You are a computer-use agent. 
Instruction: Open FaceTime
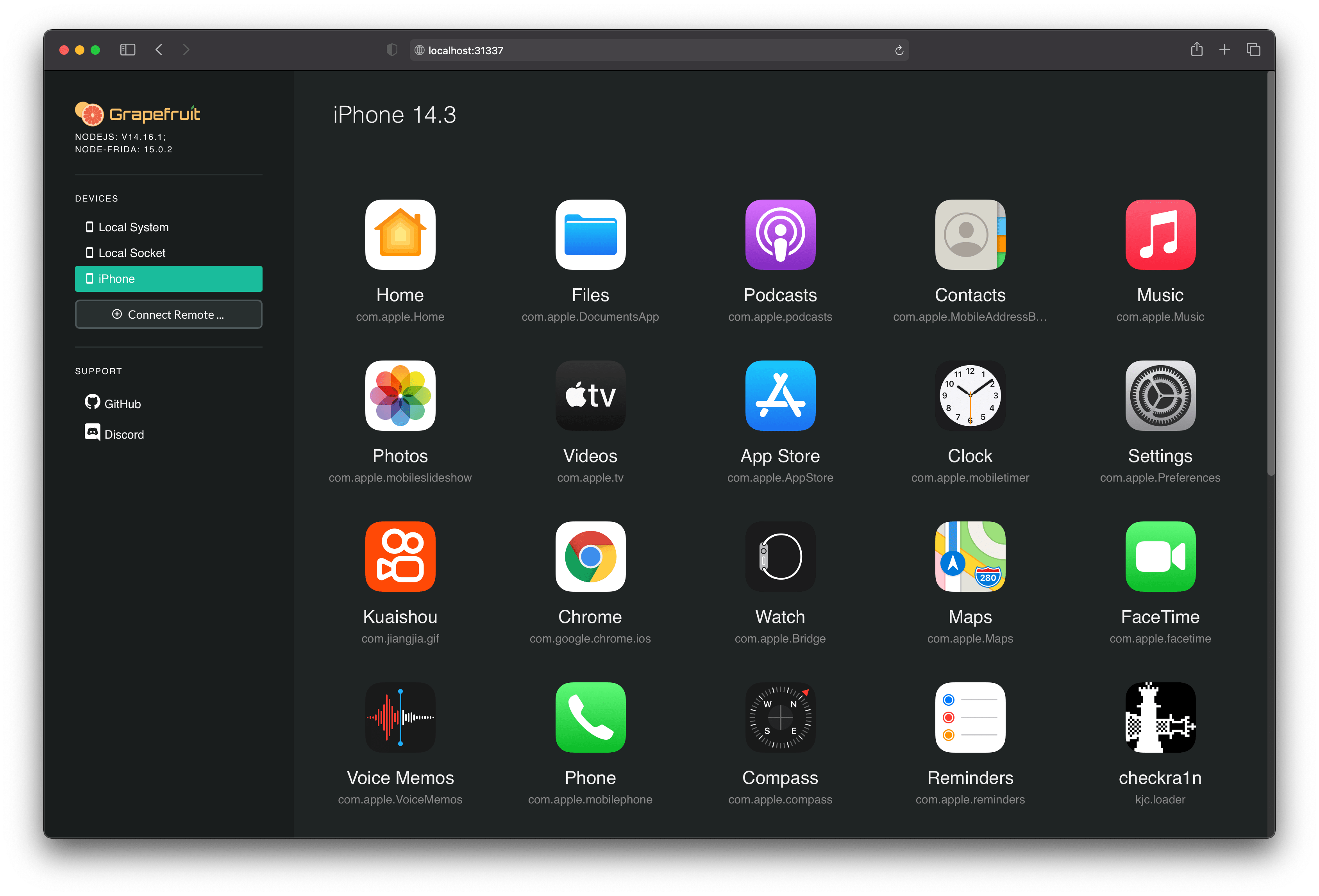(1160, 557)
